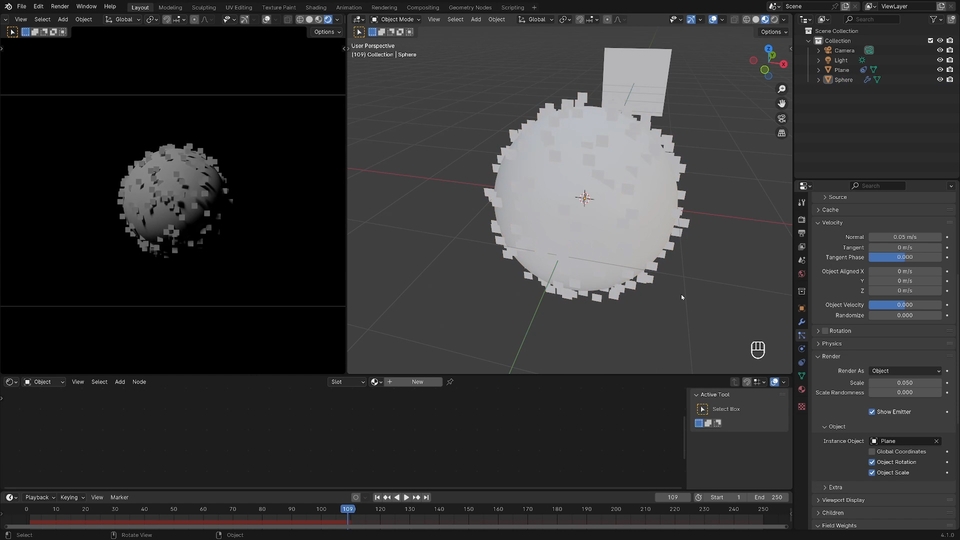The width and height of the screenshot is (960, 540).
Task: Open the Render properties tab icon
Action: [801, 219]
